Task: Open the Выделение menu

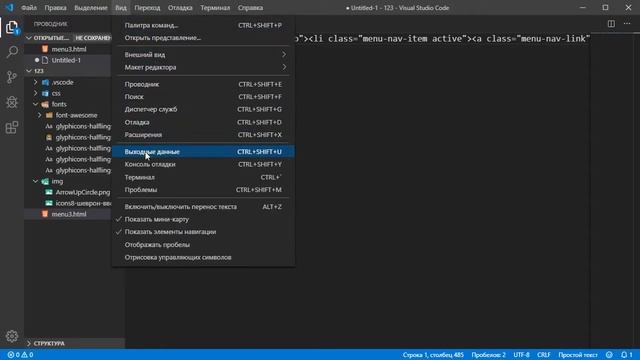Action: [x=91, y=8]
